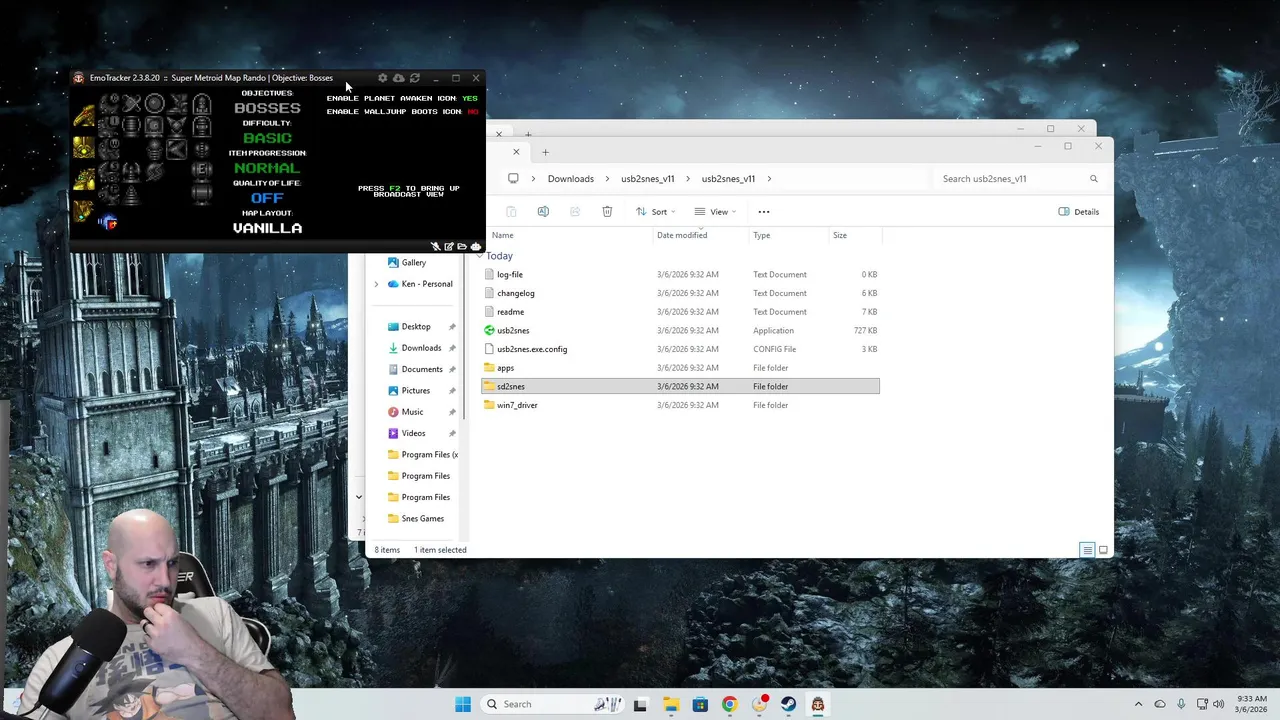Click EmoTracker unpin icon in bottom bar
The image size is (1280, 720).
coord(436,246)
